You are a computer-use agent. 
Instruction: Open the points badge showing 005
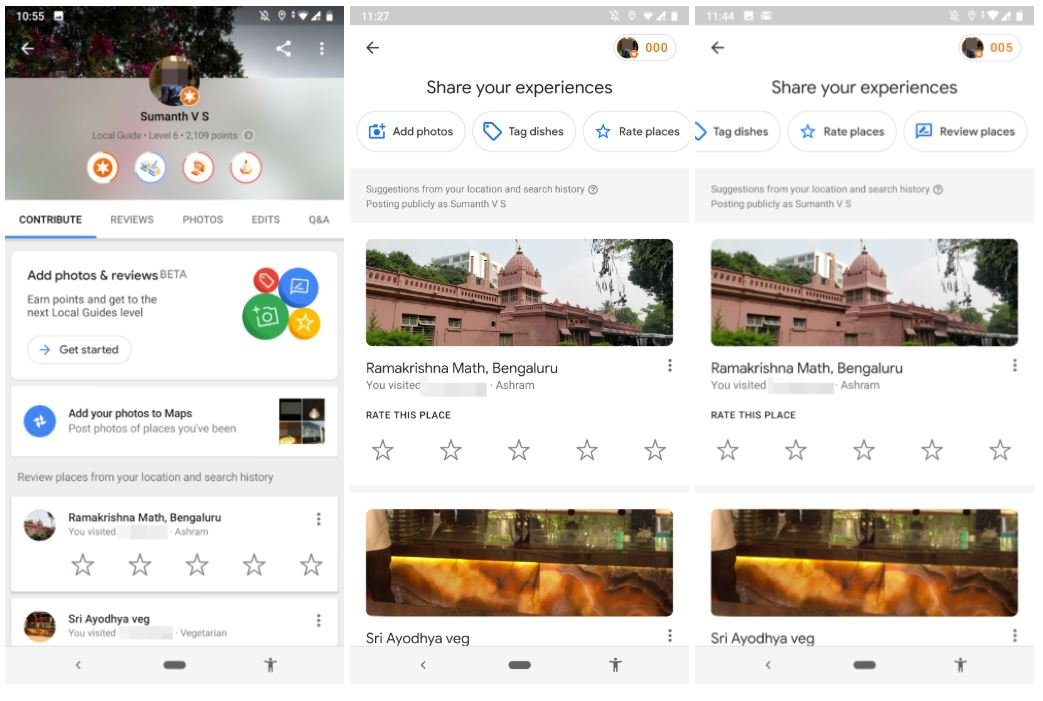point(989,47)
